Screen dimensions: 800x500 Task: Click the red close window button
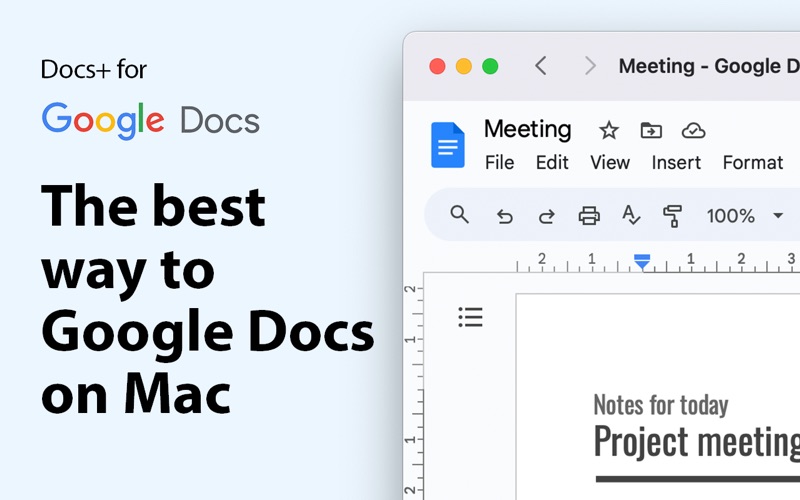(437, 66)
